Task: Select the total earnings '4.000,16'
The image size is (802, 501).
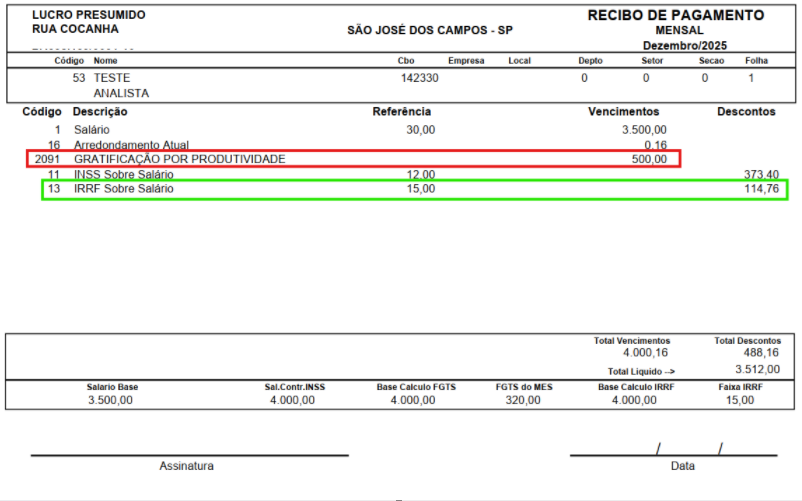Action: click(645, 352)
